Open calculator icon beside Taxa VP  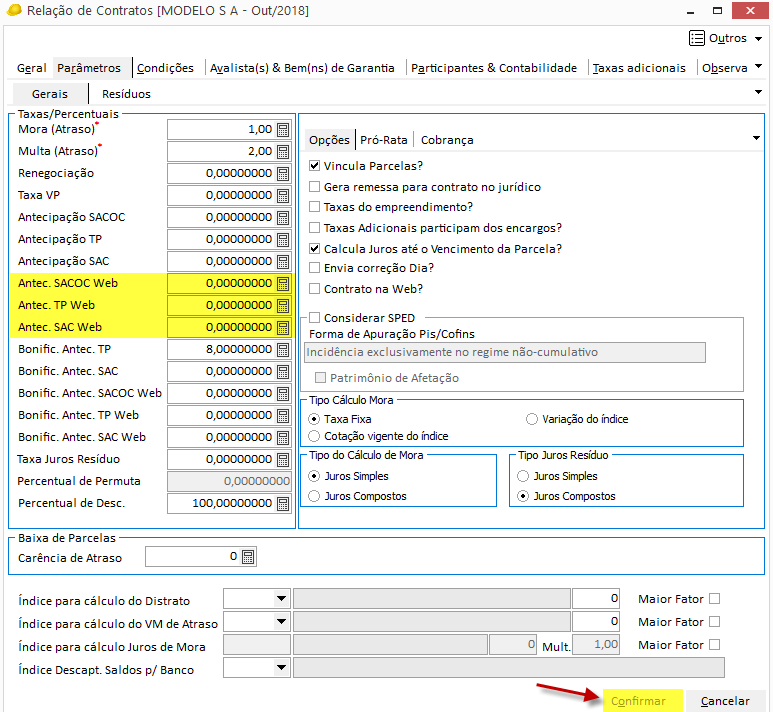tap(283, 196)
